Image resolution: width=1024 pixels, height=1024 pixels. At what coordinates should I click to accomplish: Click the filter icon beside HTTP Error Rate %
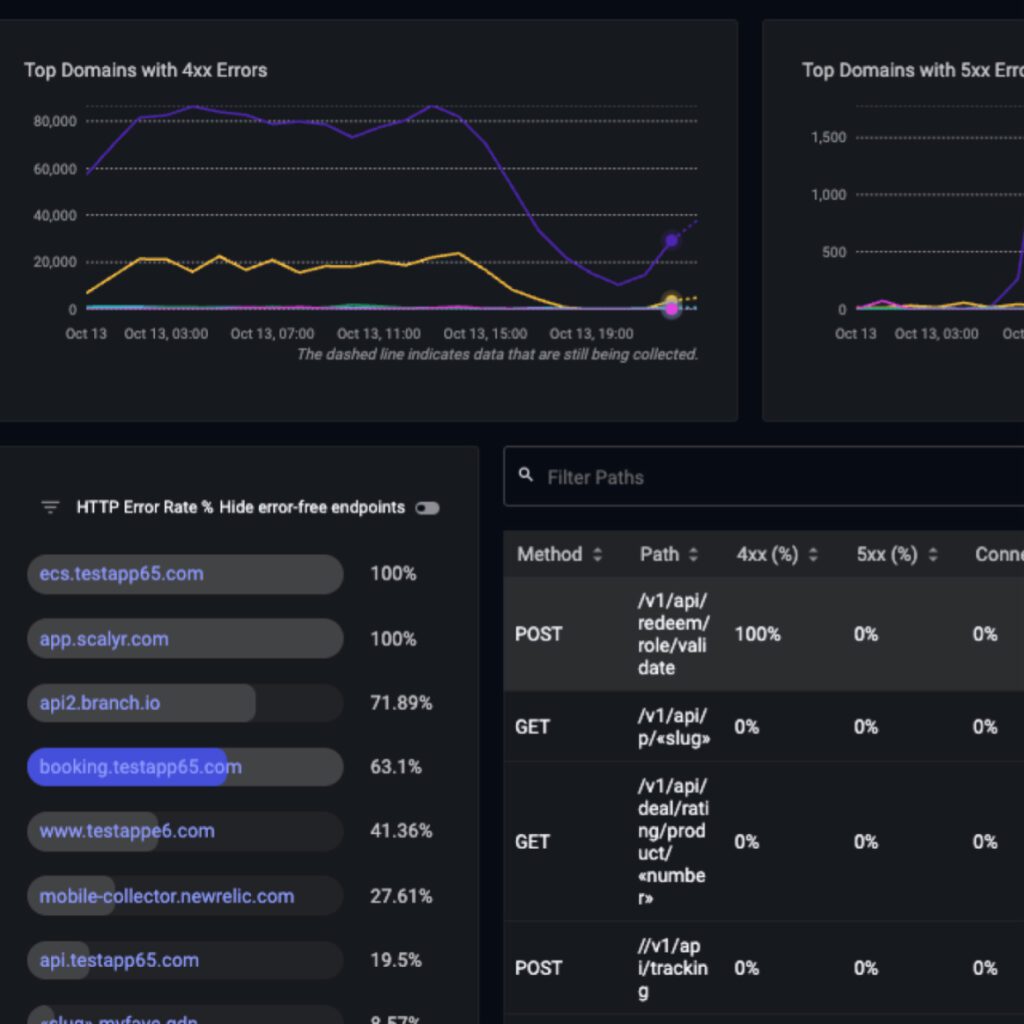(49, 507)
